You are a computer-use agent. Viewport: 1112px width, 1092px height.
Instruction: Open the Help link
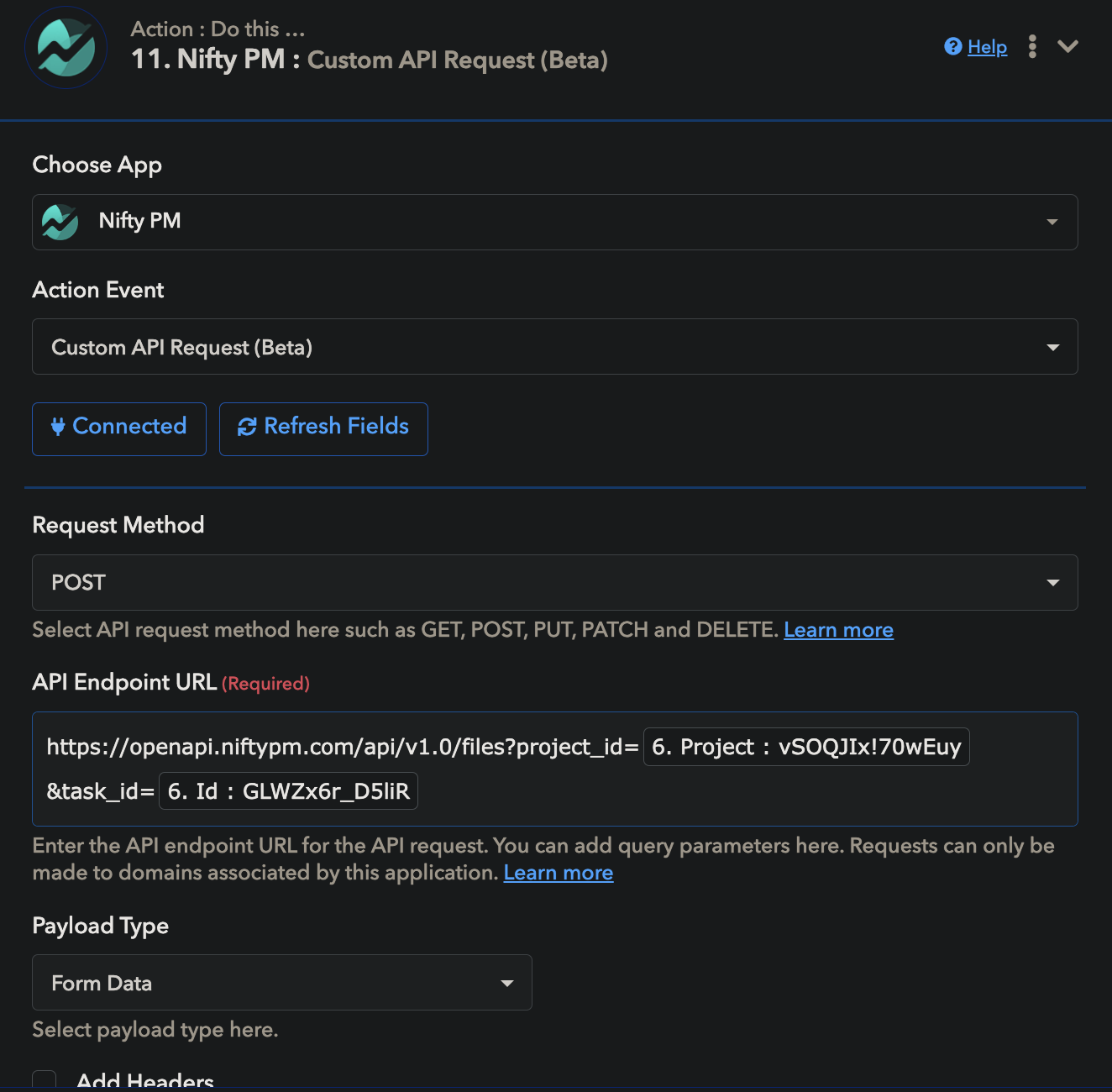pyautogui.click(x=987, y=47)
